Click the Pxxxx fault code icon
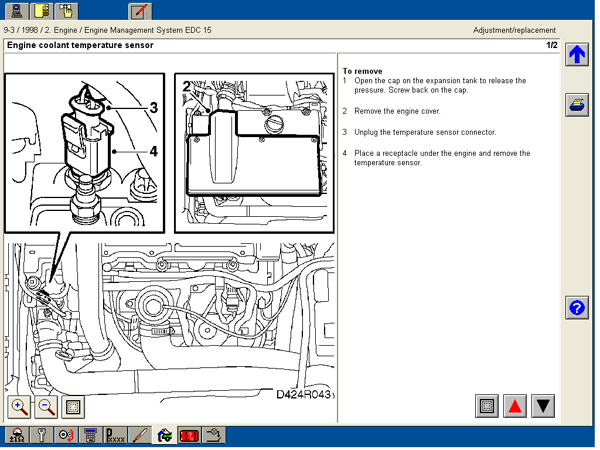Image resolution: width=600 pixels, height=450 pixels. coord(116,435)
